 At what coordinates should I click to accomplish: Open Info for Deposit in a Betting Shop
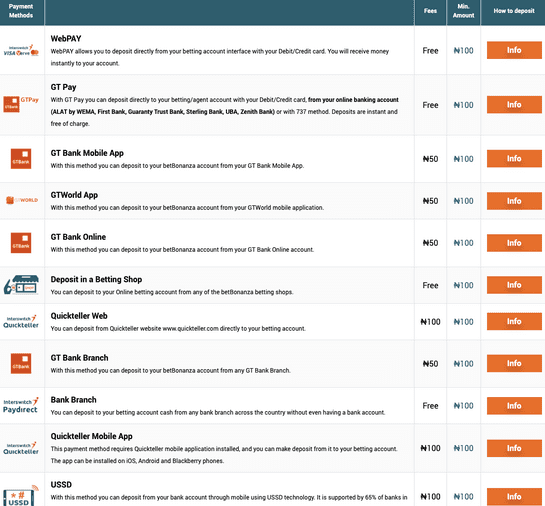pyautogui.click(x=514, y=285)
